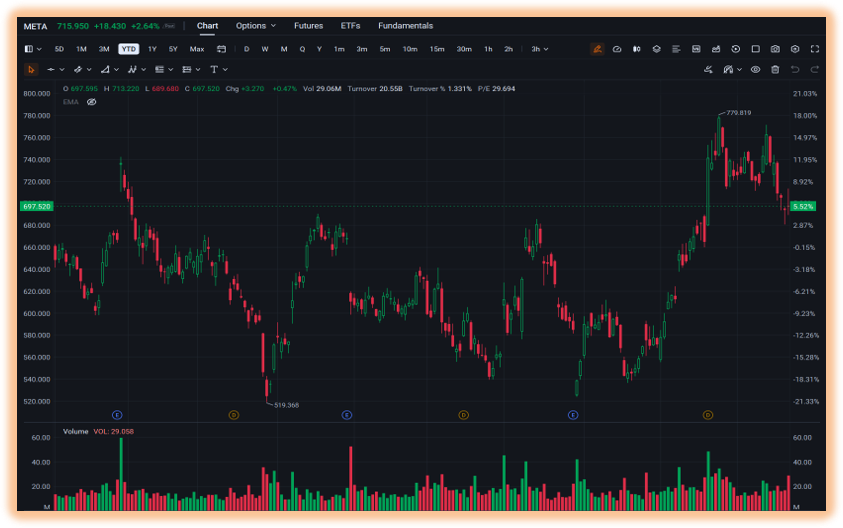Set interval to 1h
The width and height of the screenshot is (843, 528).
pos(488,49)
